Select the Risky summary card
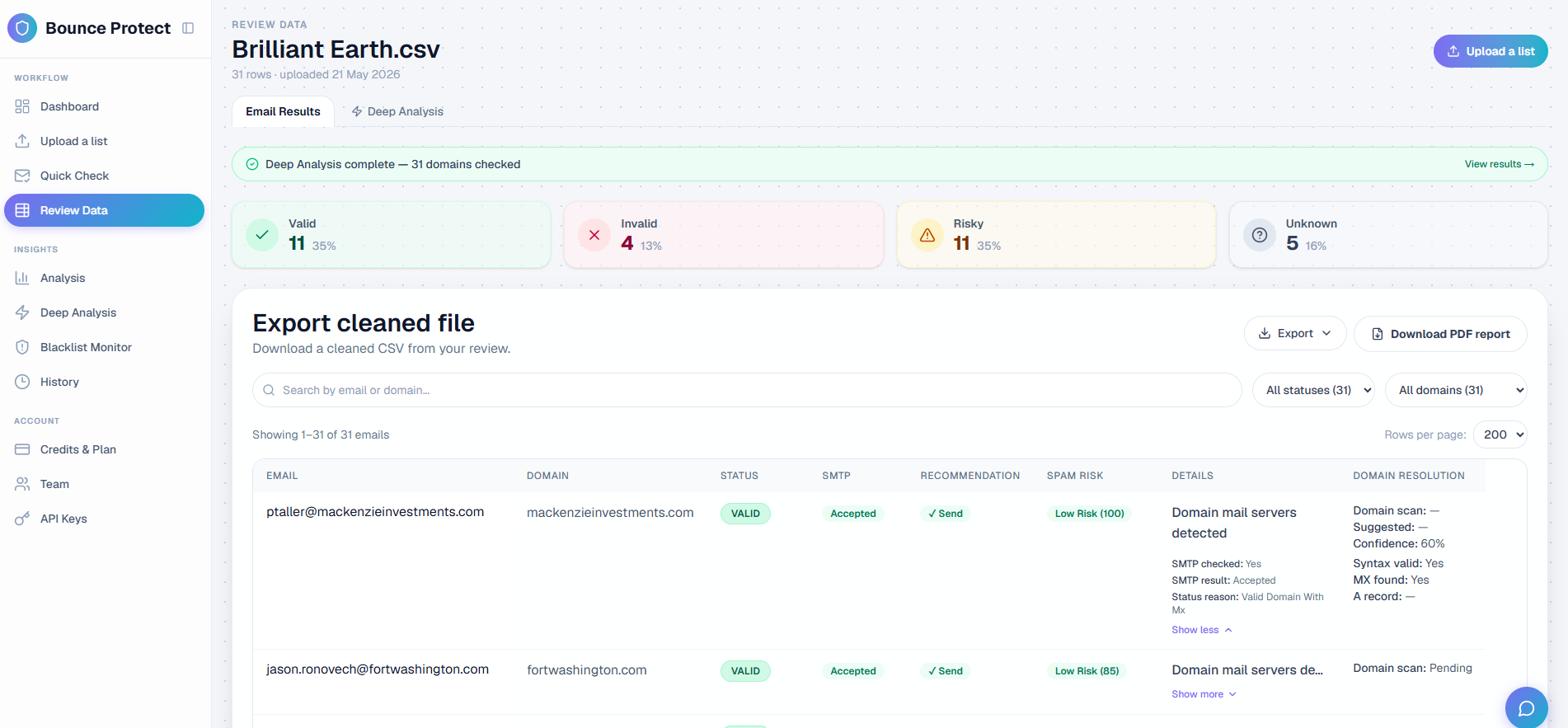 point(1056,235)
